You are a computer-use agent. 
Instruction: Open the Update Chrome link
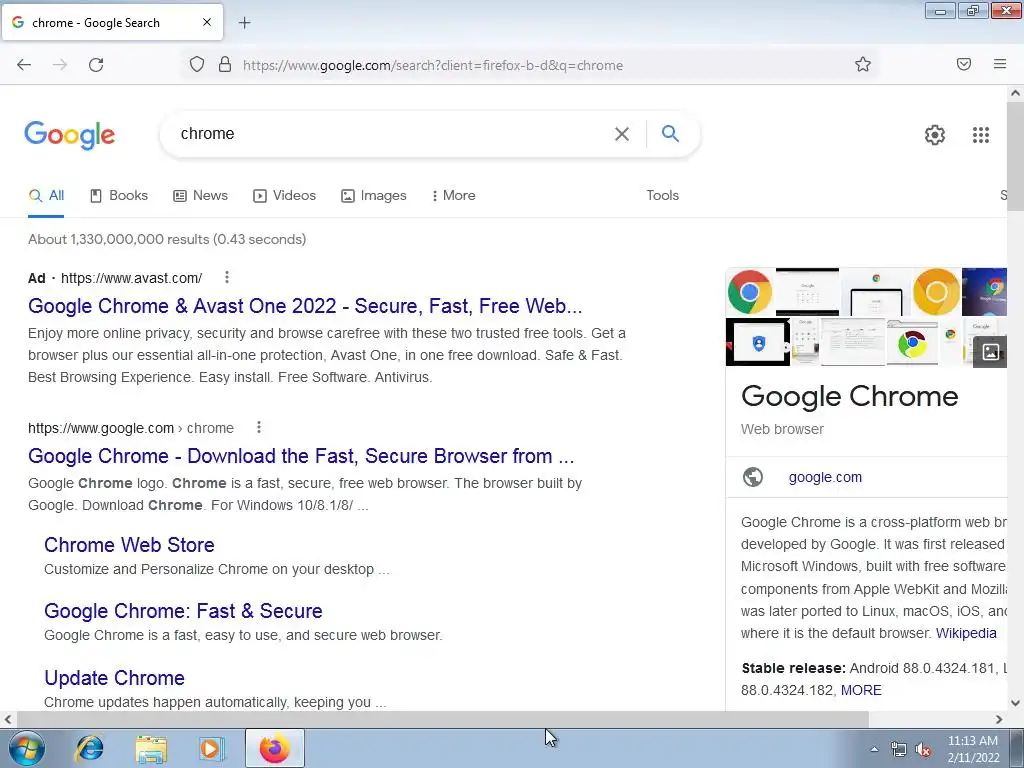point(114,678)
